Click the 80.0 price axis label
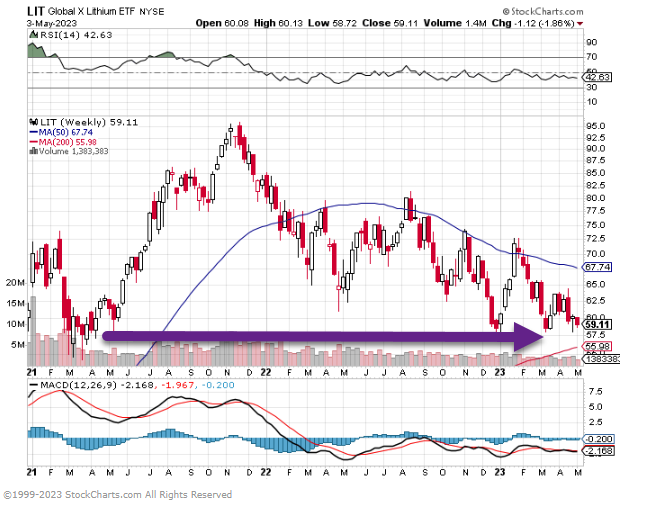This screenshot has width=652, height=509. coord(595,198)
